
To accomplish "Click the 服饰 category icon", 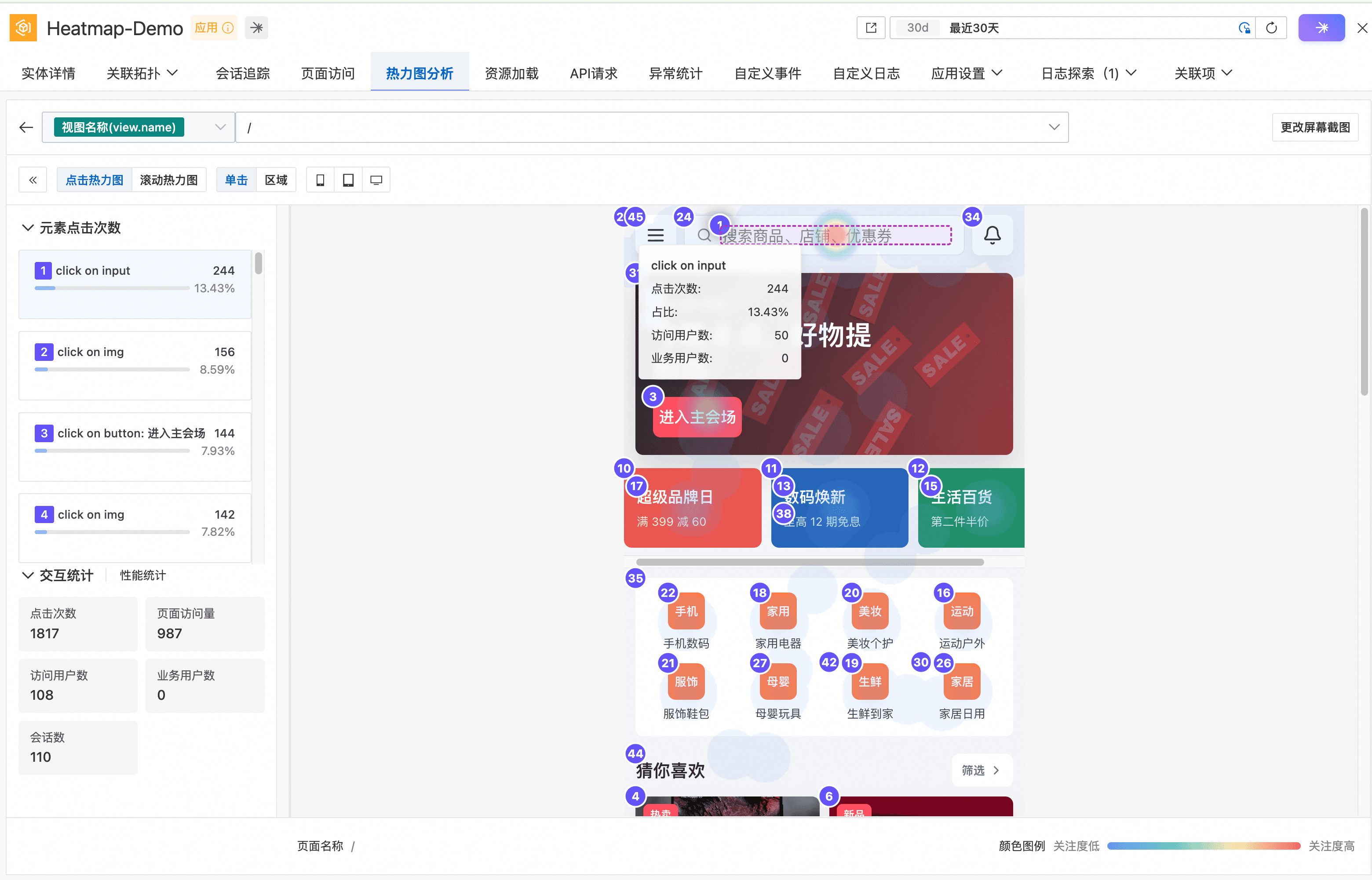I will click(686, 681).
